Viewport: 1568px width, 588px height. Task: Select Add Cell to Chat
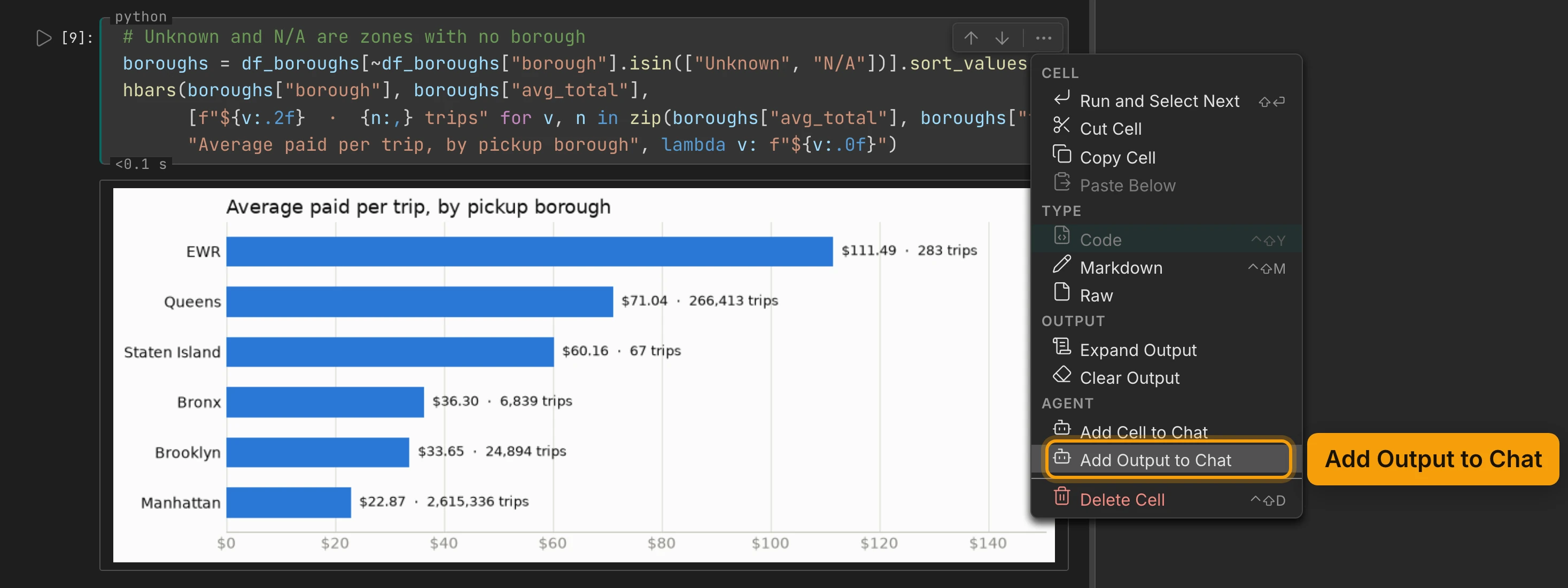pos(1166,431)
